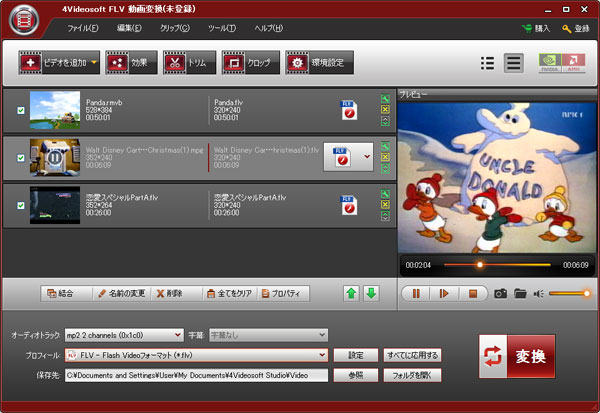Step to next frame in preview
600x413 pixels.
pos(444,294)
